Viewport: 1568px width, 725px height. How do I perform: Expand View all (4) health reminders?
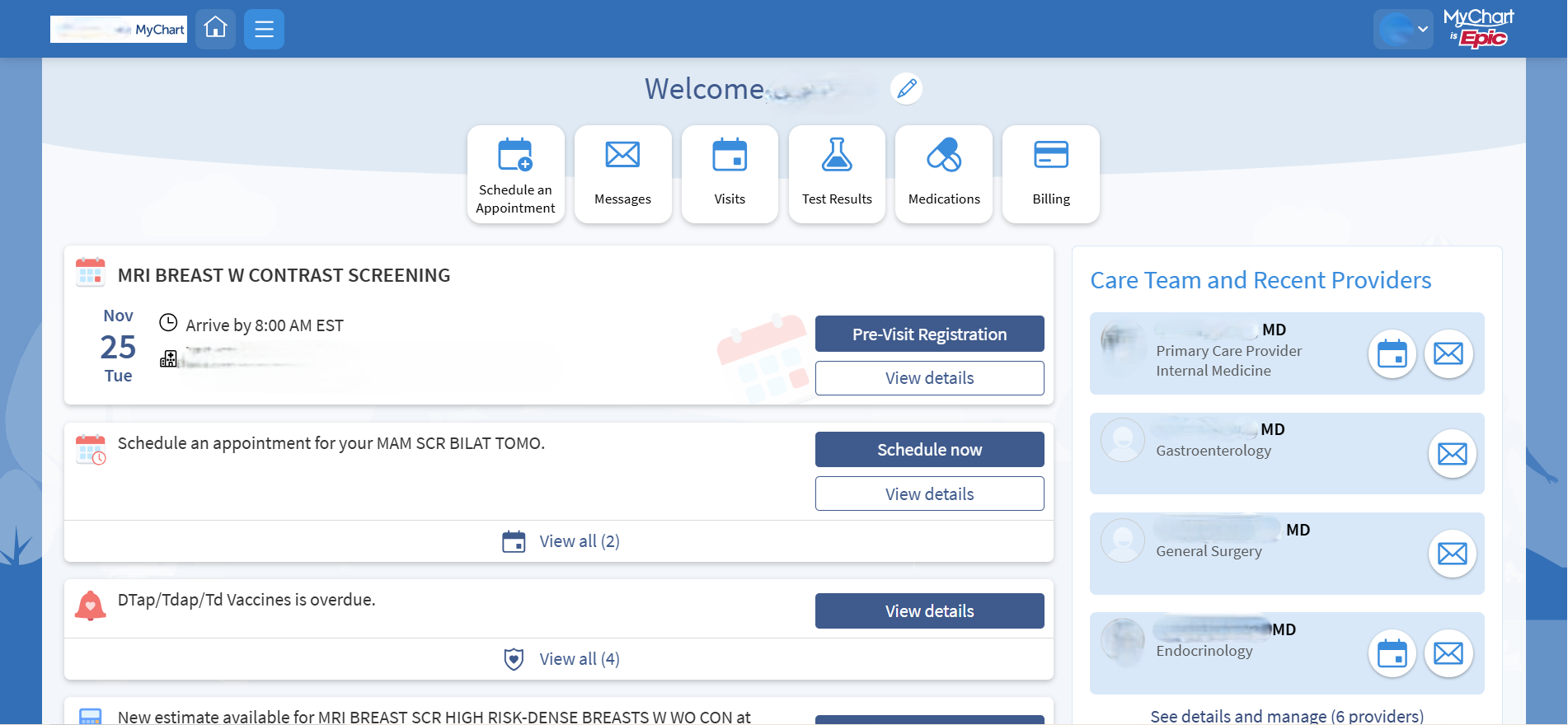[x=561, y=659]
